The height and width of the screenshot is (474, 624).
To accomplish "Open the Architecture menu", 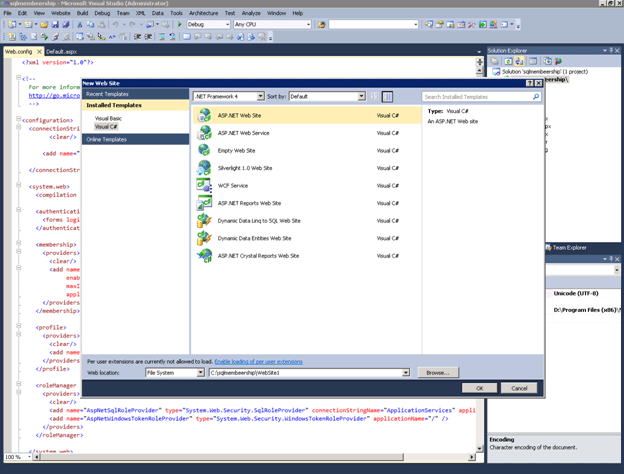I will (x=203, y=13).
